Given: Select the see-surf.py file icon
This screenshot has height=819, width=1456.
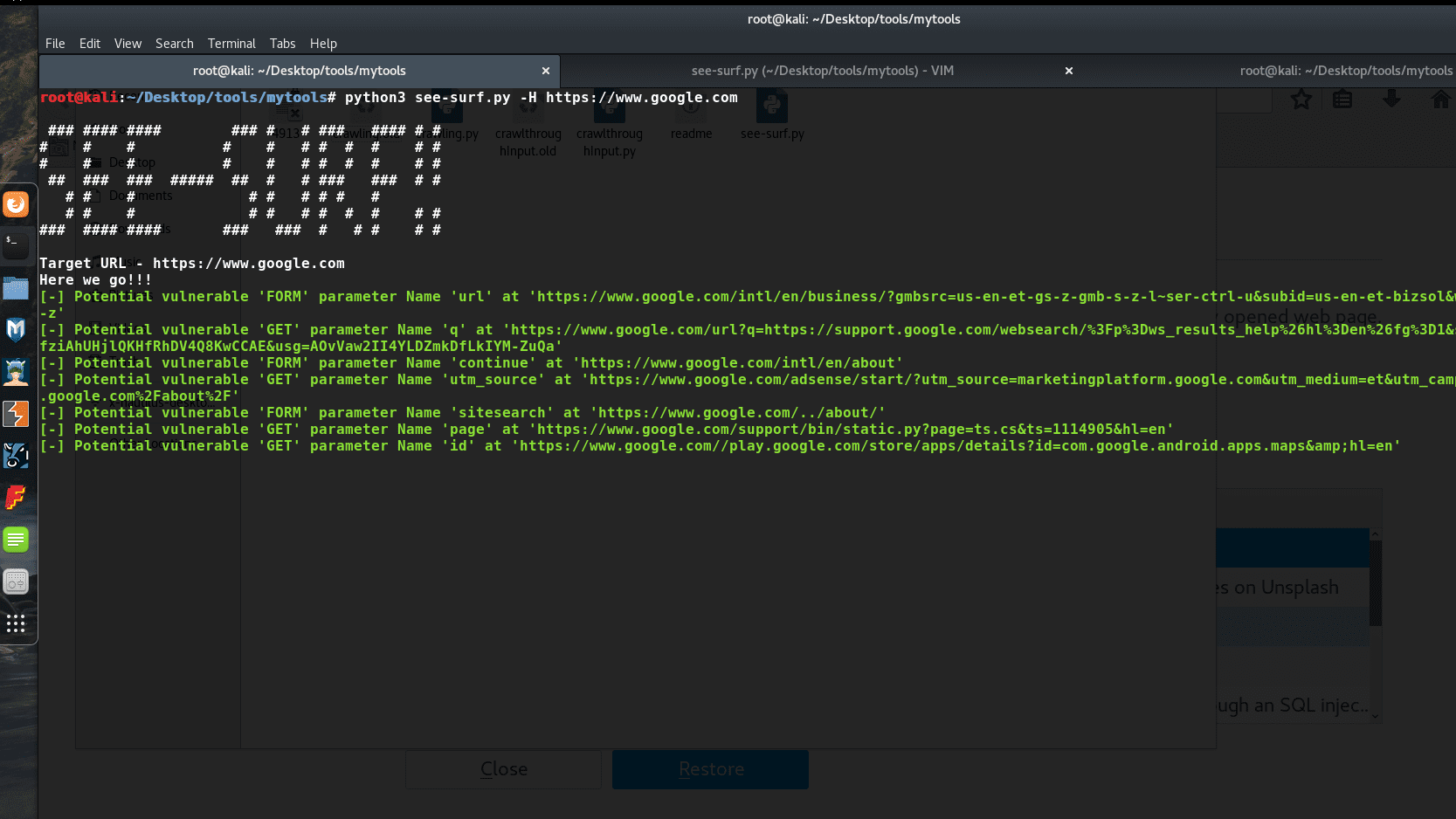Looking at the screenshot, I should point(772,116).
